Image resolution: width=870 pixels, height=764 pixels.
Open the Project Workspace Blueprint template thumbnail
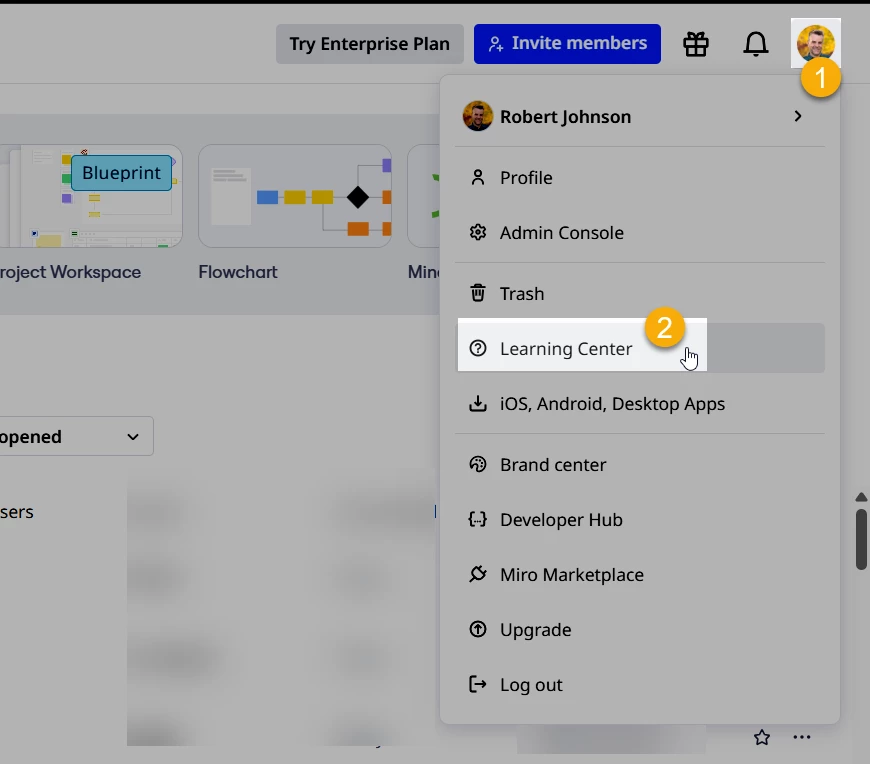click(91, 196)
